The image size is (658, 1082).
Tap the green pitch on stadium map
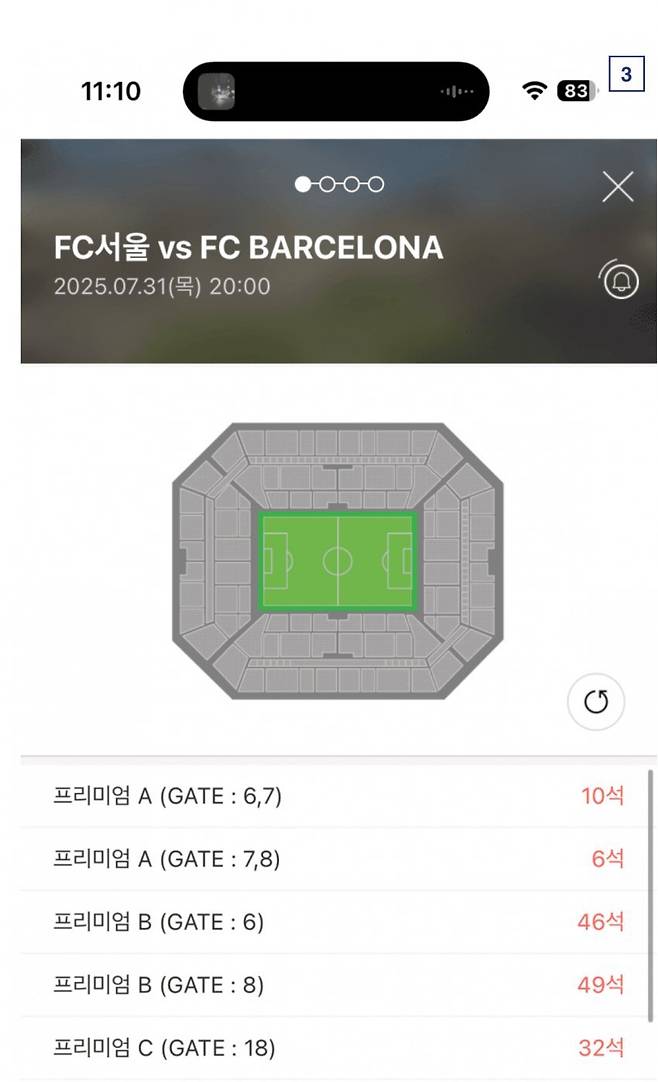[x=338, y=561]
